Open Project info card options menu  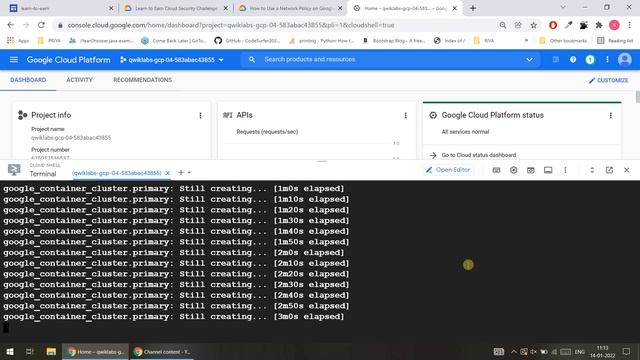point(200,116)
